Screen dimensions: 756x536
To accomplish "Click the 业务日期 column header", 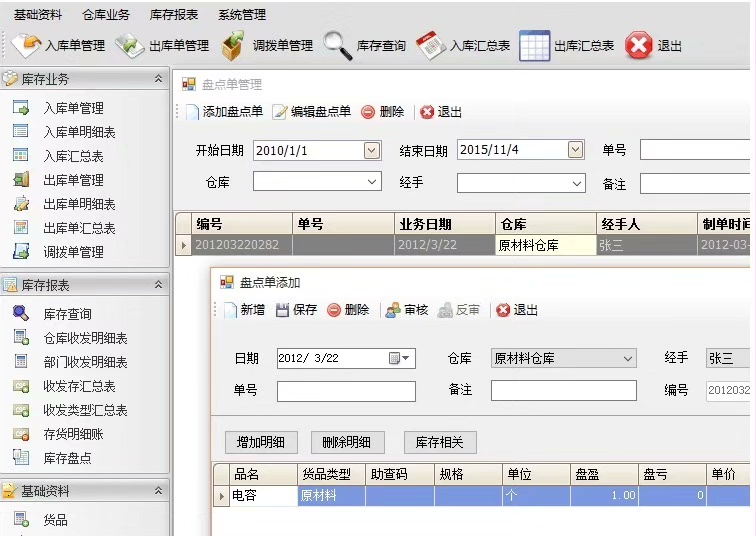I will 445,224.
